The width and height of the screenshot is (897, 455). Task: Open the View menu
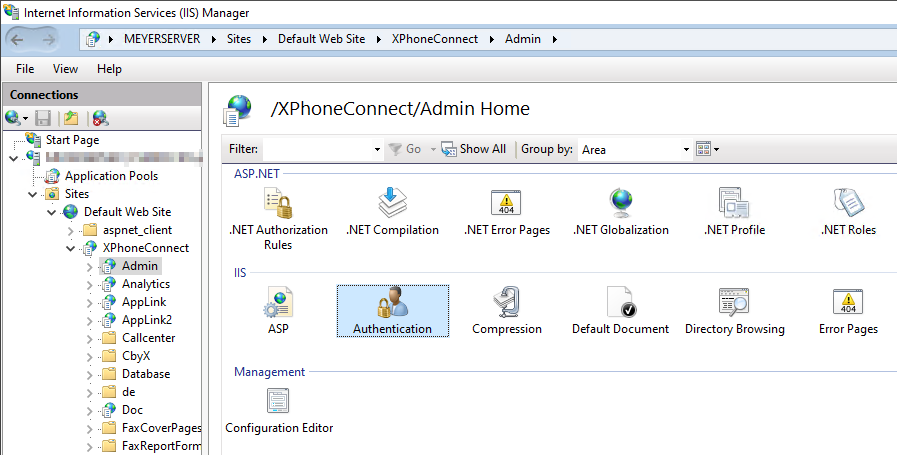coord(65,69)
